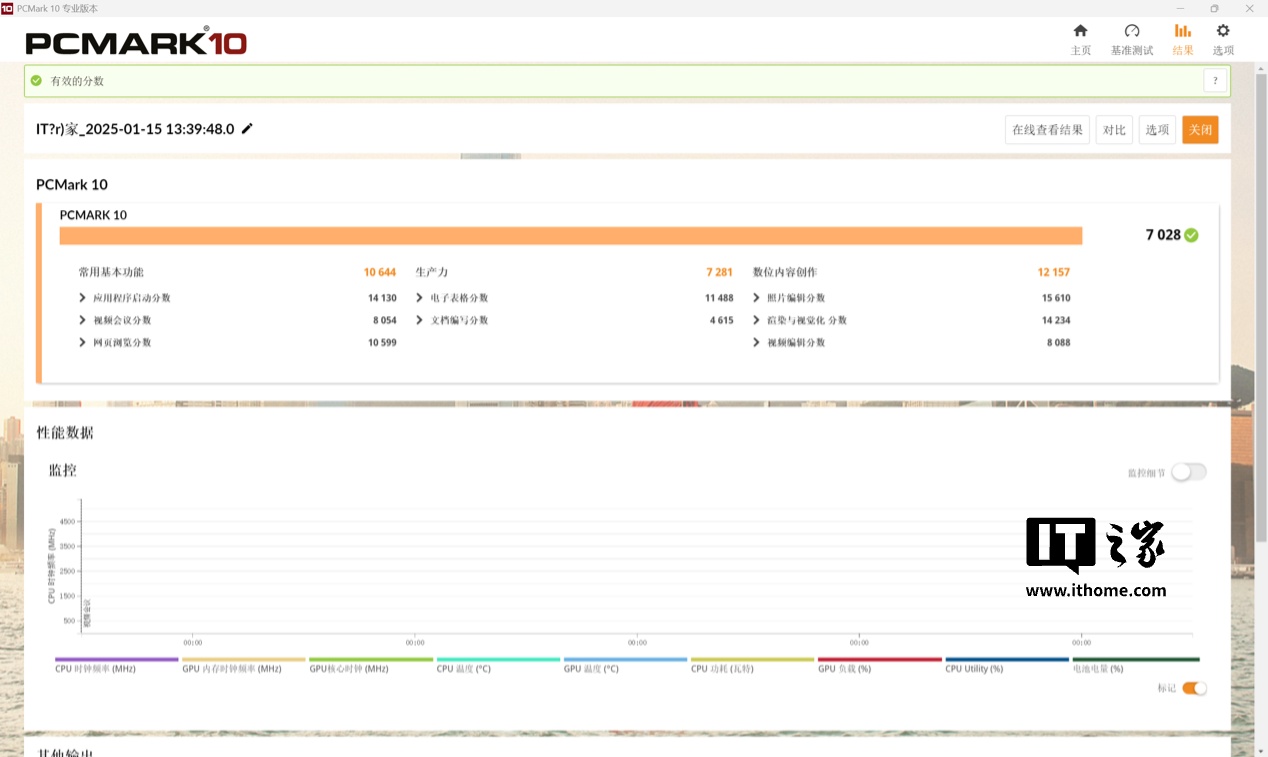Screen dimensions: 1268x757
Task: Toggle the monitoring details (监控细节) switch
Action: click(x=1188, y=472)
